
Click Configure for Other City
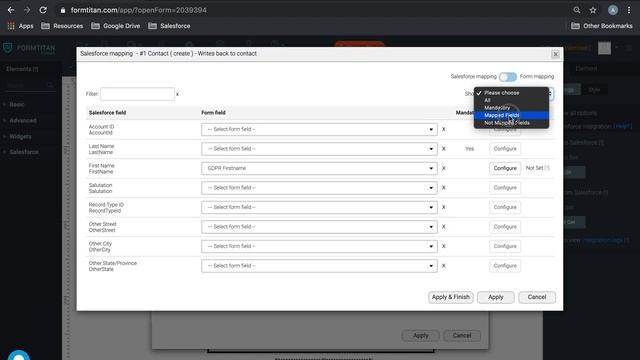click(505, 246)
